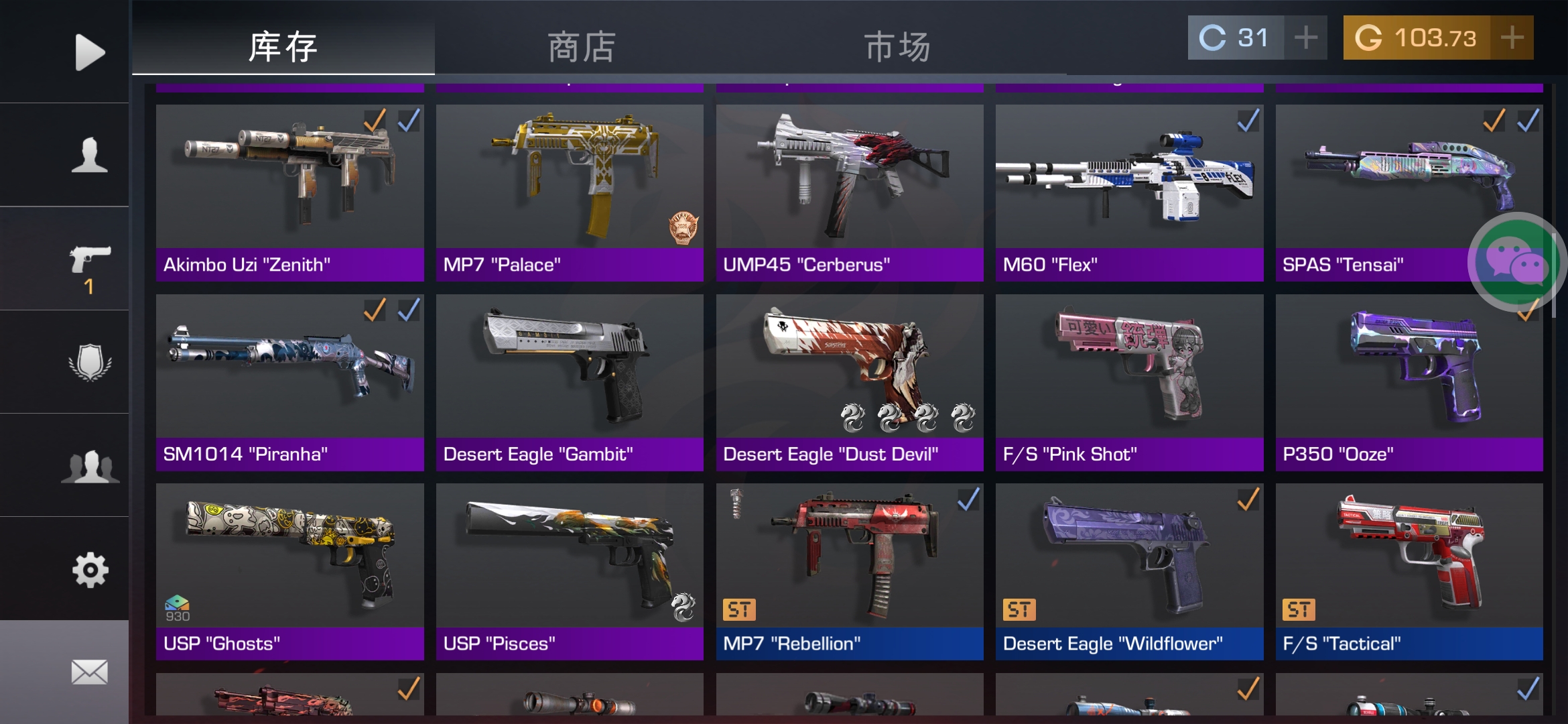
Task: Select the MP7 "Palace" skin card
Action: [x=570, y=193]
